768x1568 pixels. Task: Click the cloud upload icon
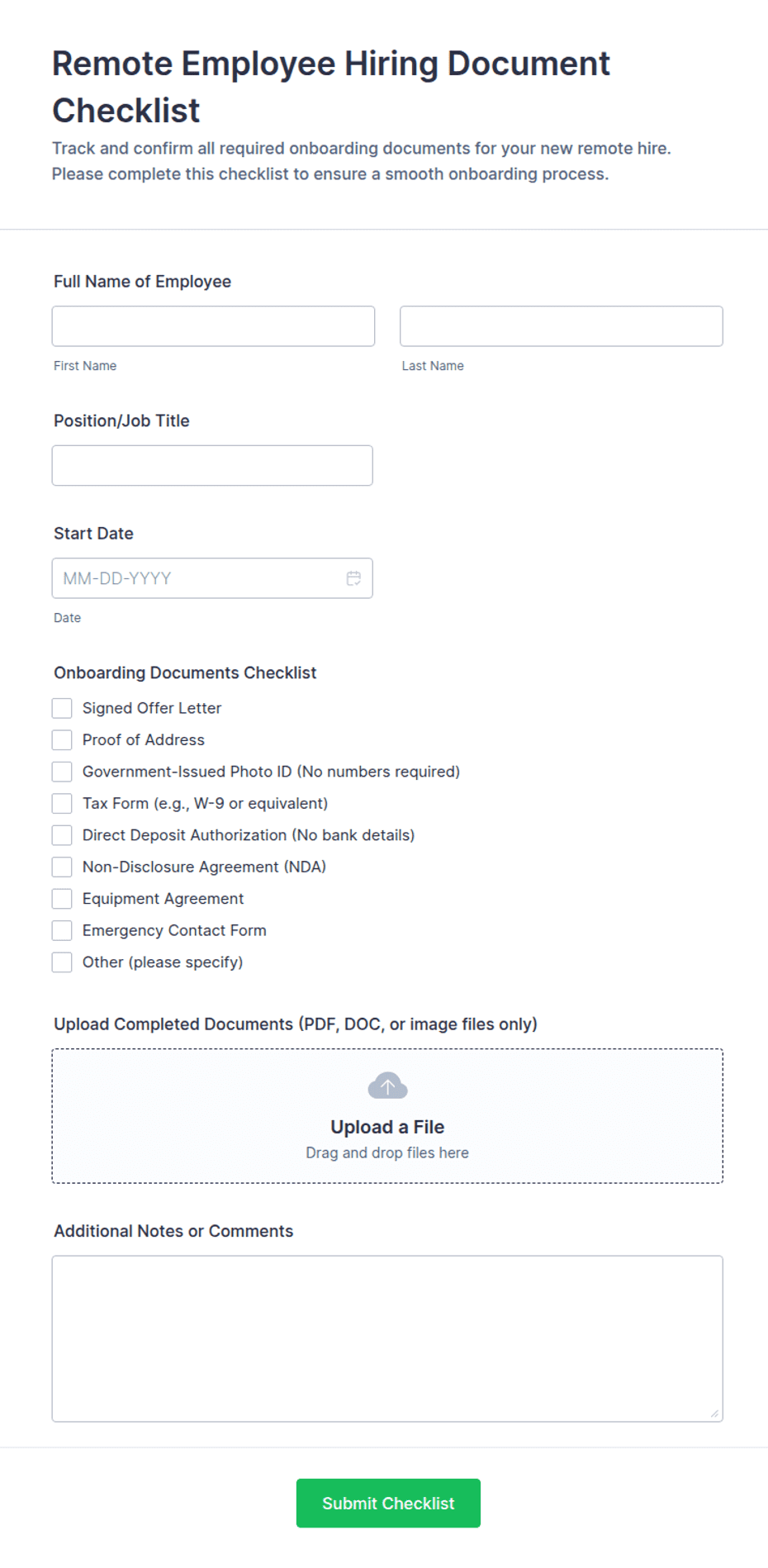click(387, 1086)
